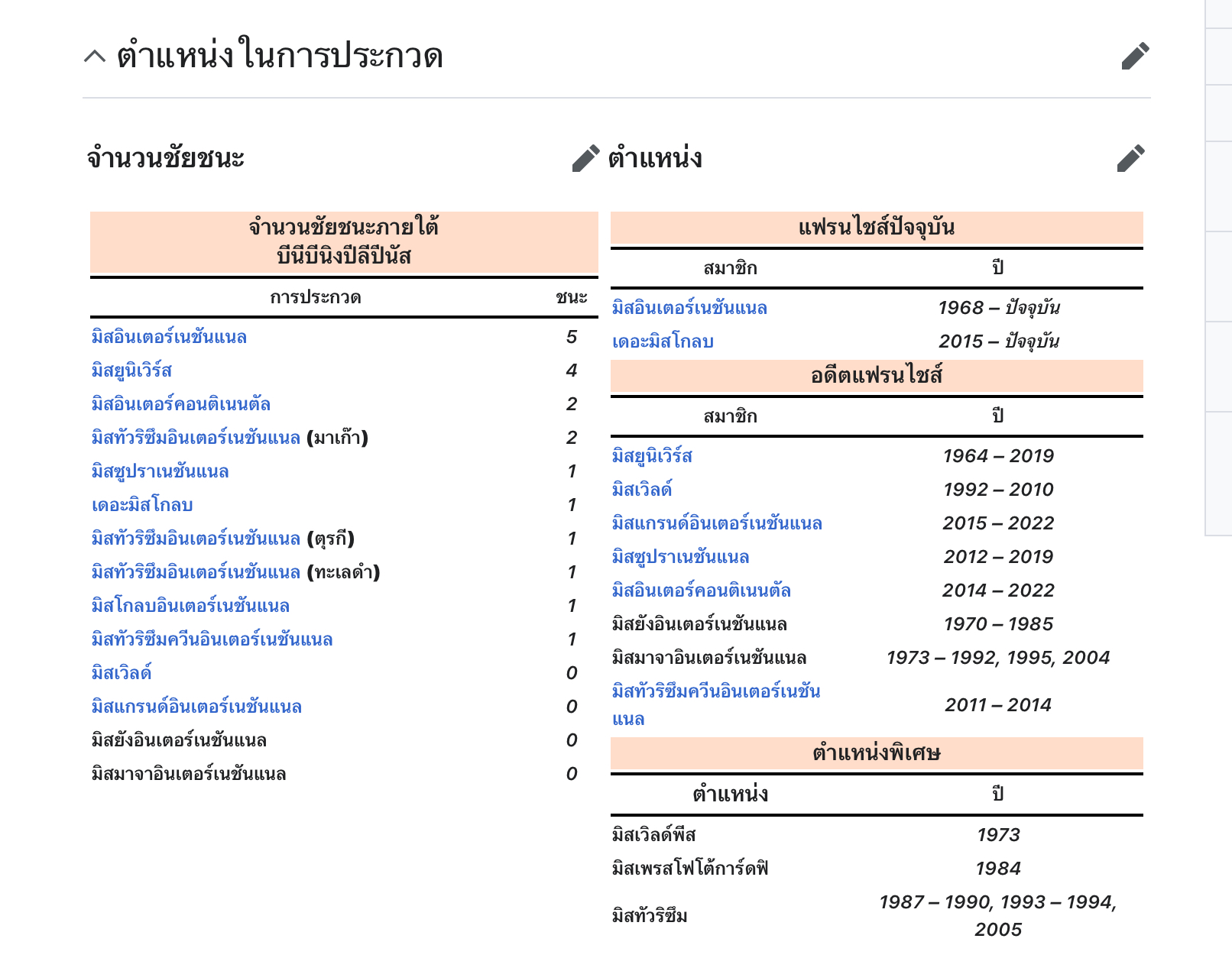Click the years '1973 – 1992, 1995, 2004'
The image size is (1232, 958).
998,658
